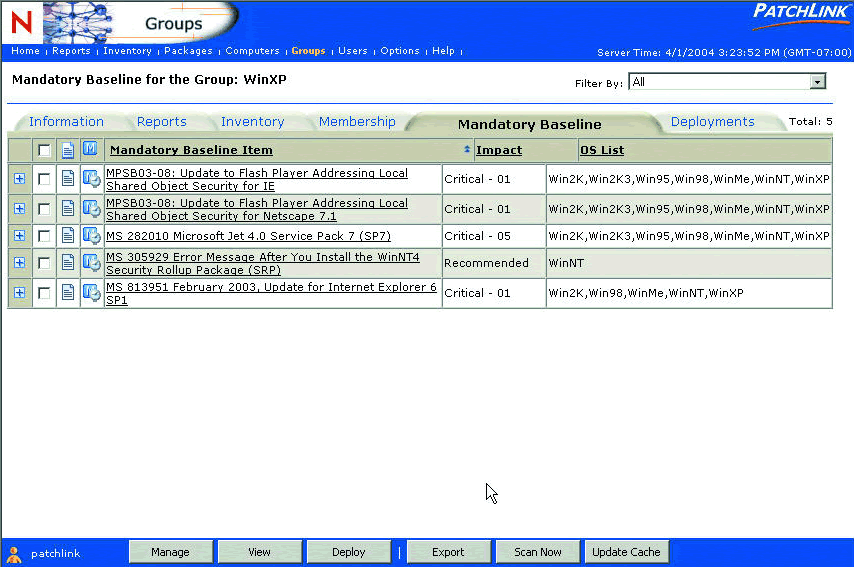
Task: Check the box for MS 282010 Jet Service Pack
Action: click(x=44, y=236)
